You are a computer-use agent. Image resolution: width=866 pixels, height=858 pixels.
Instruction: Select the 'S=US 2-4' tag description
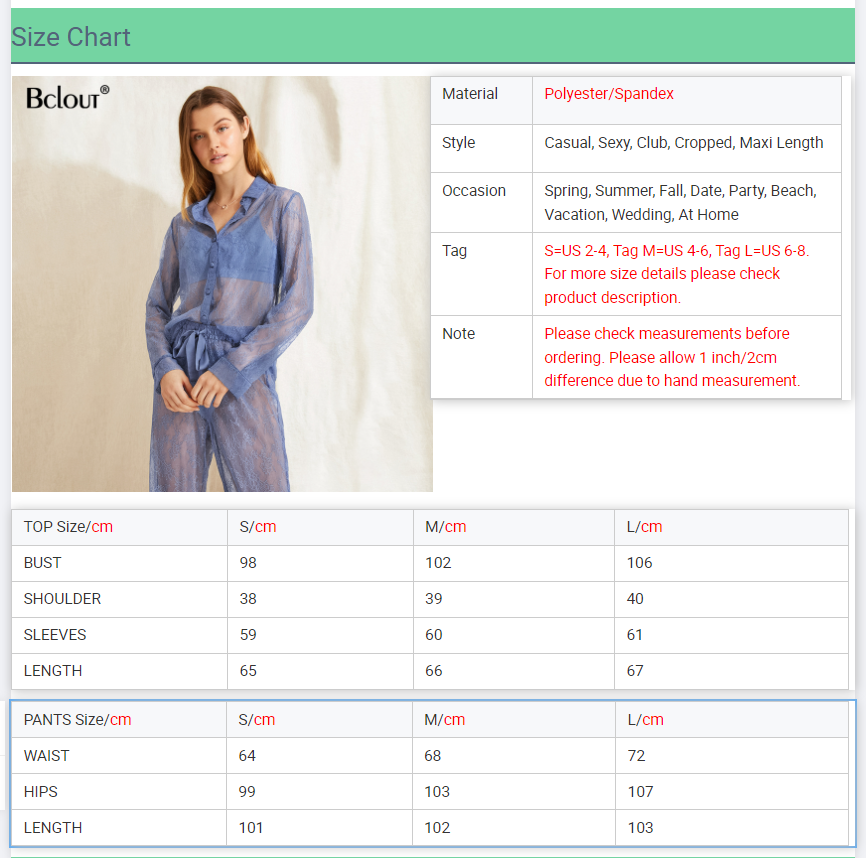click(x=677, y=274)
